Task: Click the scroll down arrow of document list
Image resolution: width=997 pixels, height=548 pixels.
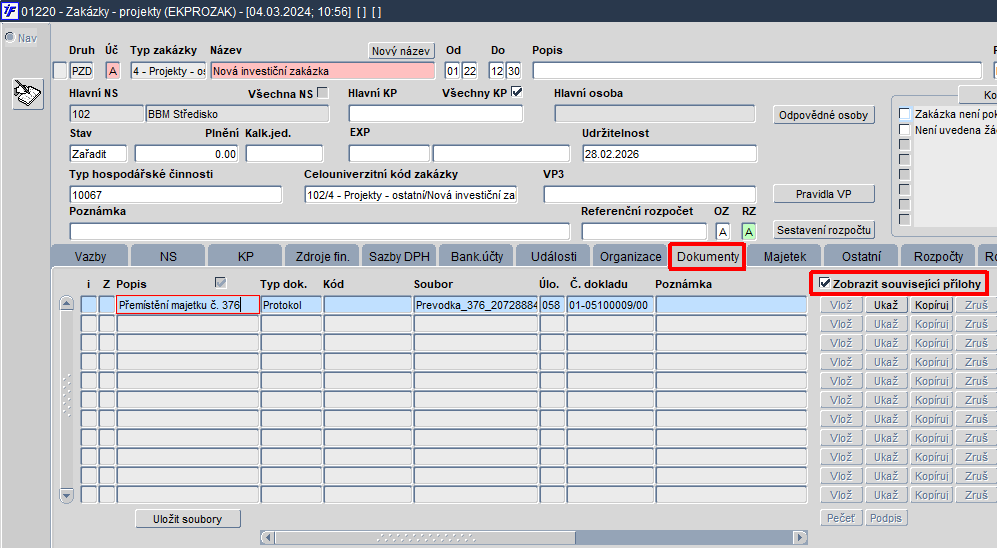Action: 66,495
